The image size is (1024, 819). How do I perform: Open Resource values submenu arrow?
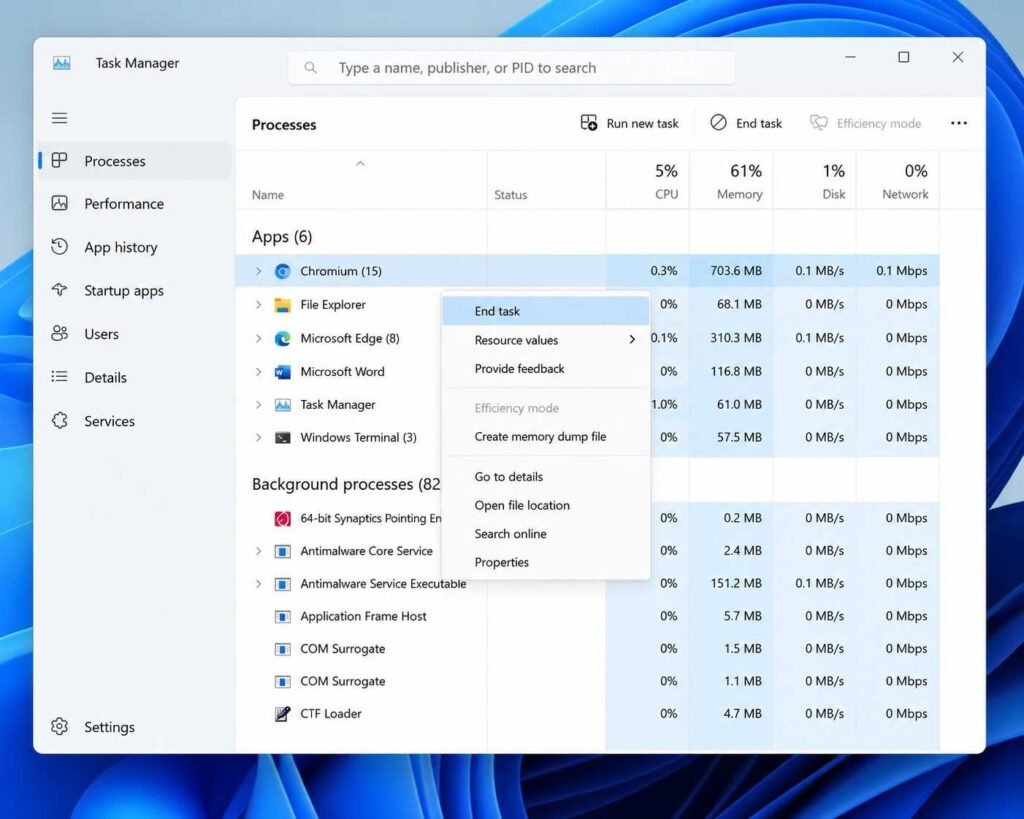click(x=632, y=340)
